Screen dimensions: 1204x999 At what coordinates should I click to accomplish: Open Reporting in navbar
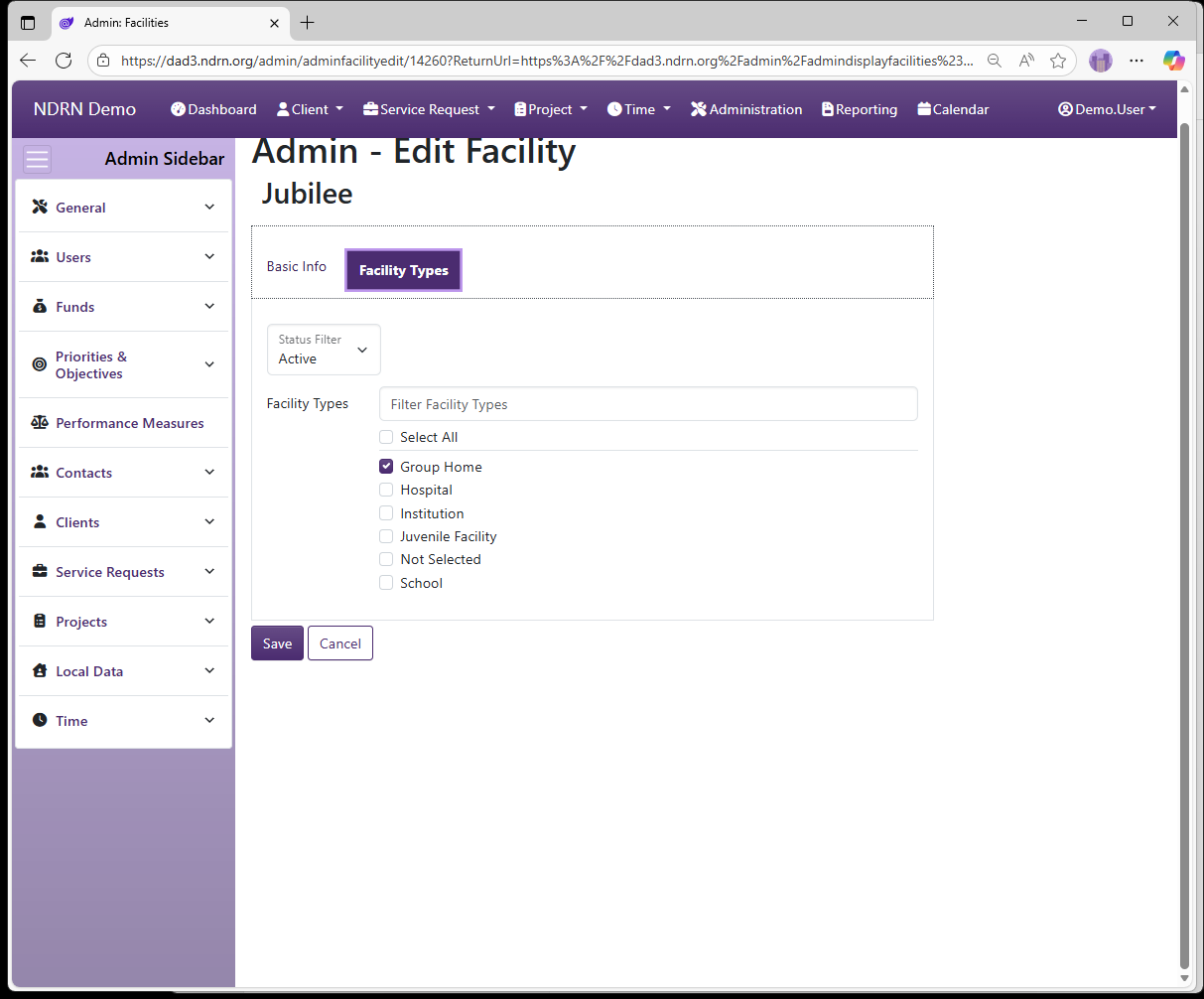[x=860, y=109]
